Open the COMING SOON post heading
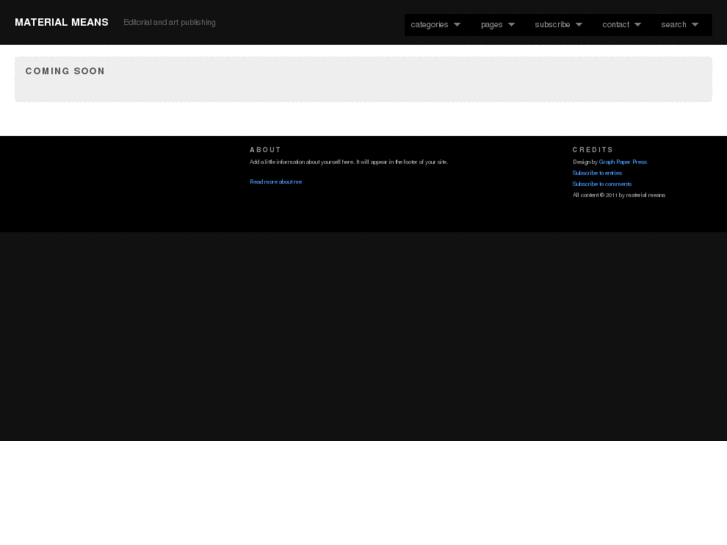 coord(65,71)
